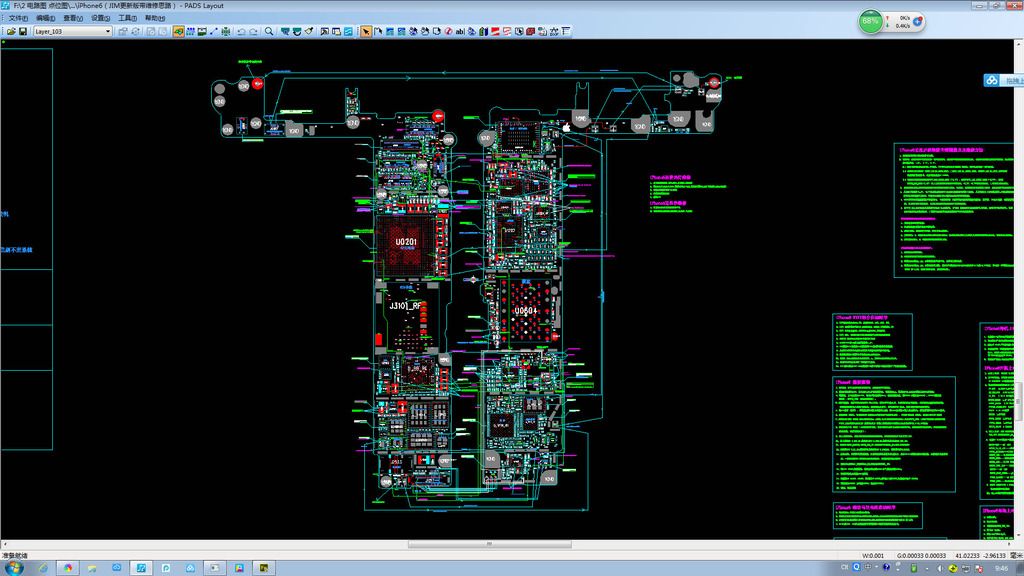The width and height of the screenshot is (1024, 576).
Task: Open the 查看 (View) menu
Action: (x=72, y=18)
